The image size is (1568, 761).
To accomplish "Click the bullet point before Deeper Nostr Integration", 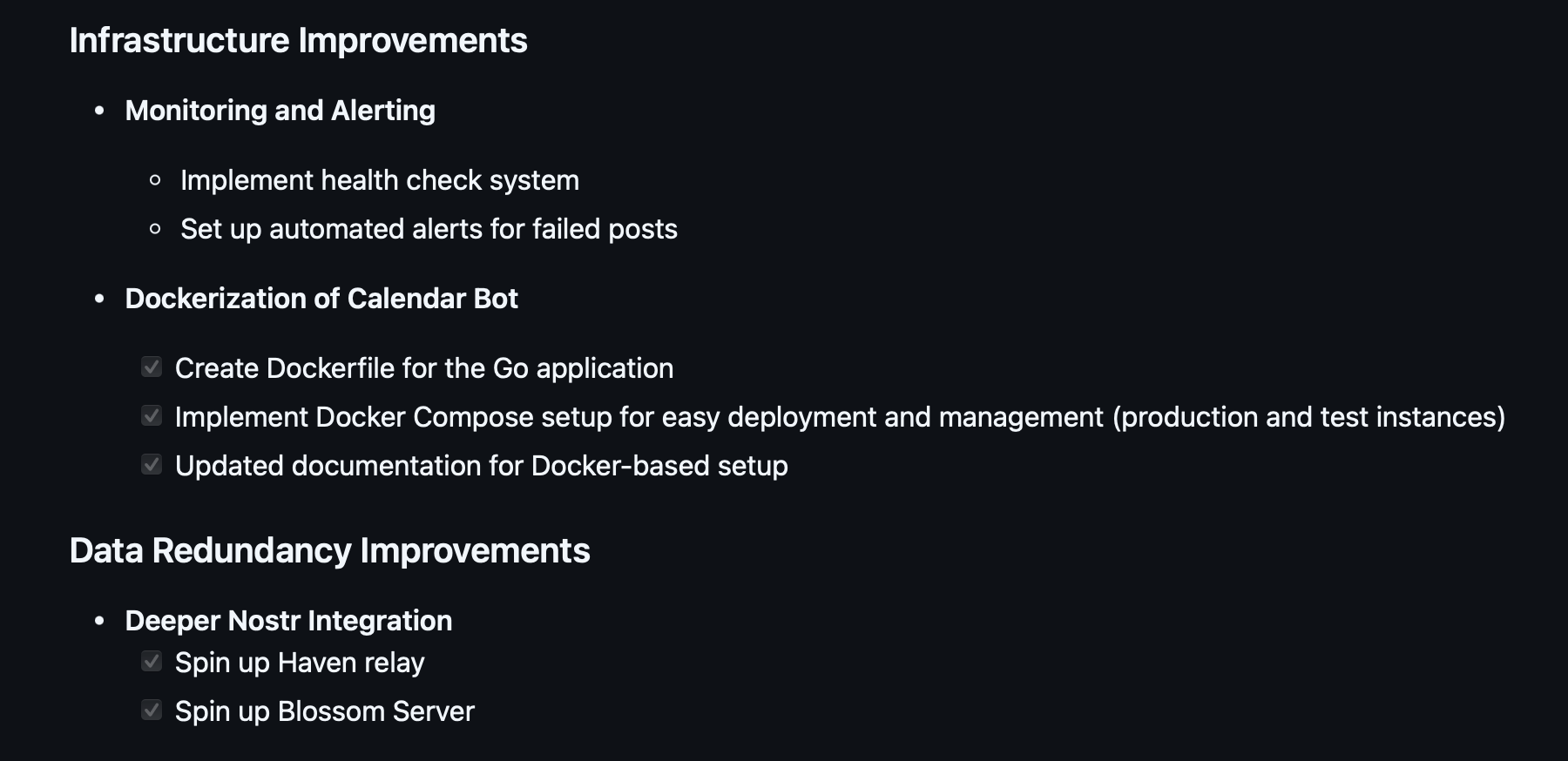I will click(99, 621).
